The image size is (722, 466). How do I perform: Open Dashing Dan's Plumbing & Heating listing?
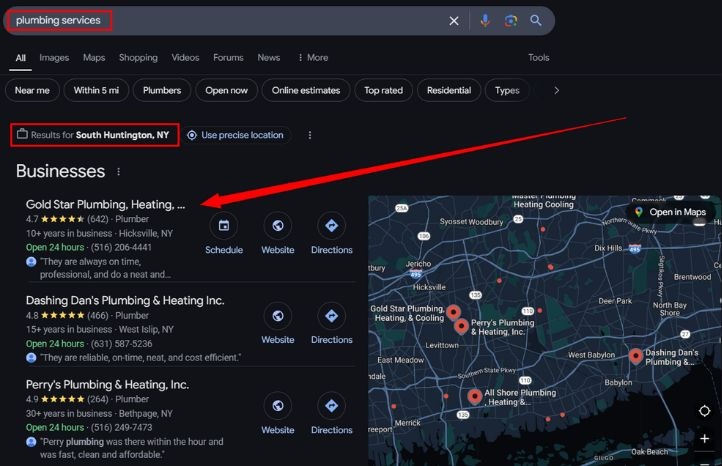click(125, 301)
